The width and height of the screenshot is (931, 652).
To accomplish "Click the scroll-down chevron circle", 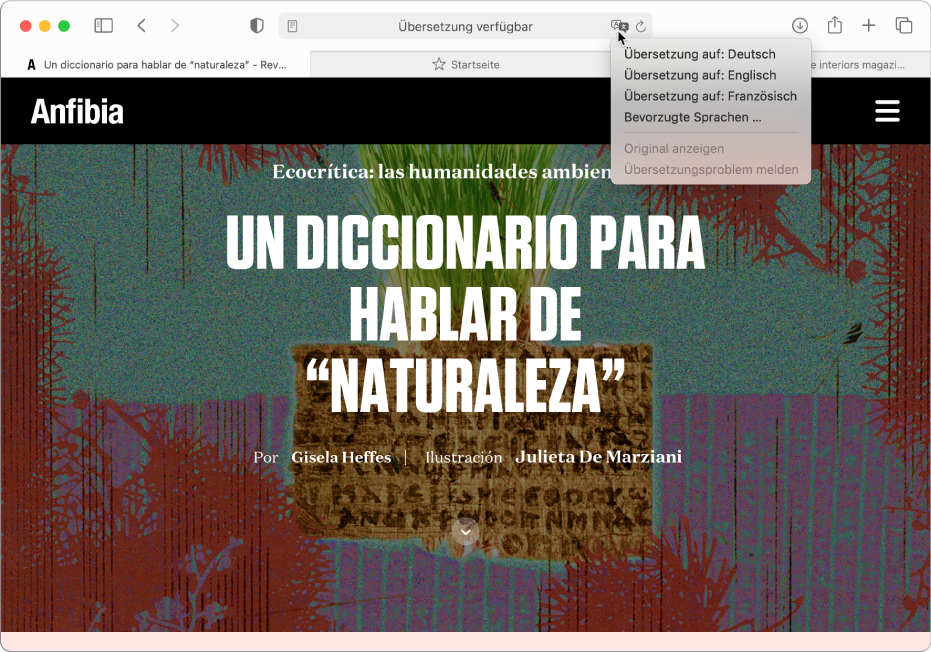I will (x=466, y=531).
